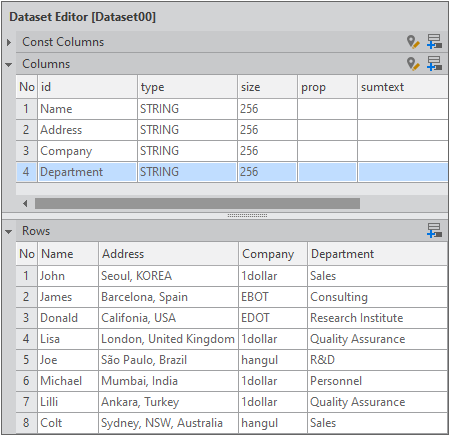Click the type header in Columns grid
The height and width of the screenshot is (435, 449).
(187, 87)
